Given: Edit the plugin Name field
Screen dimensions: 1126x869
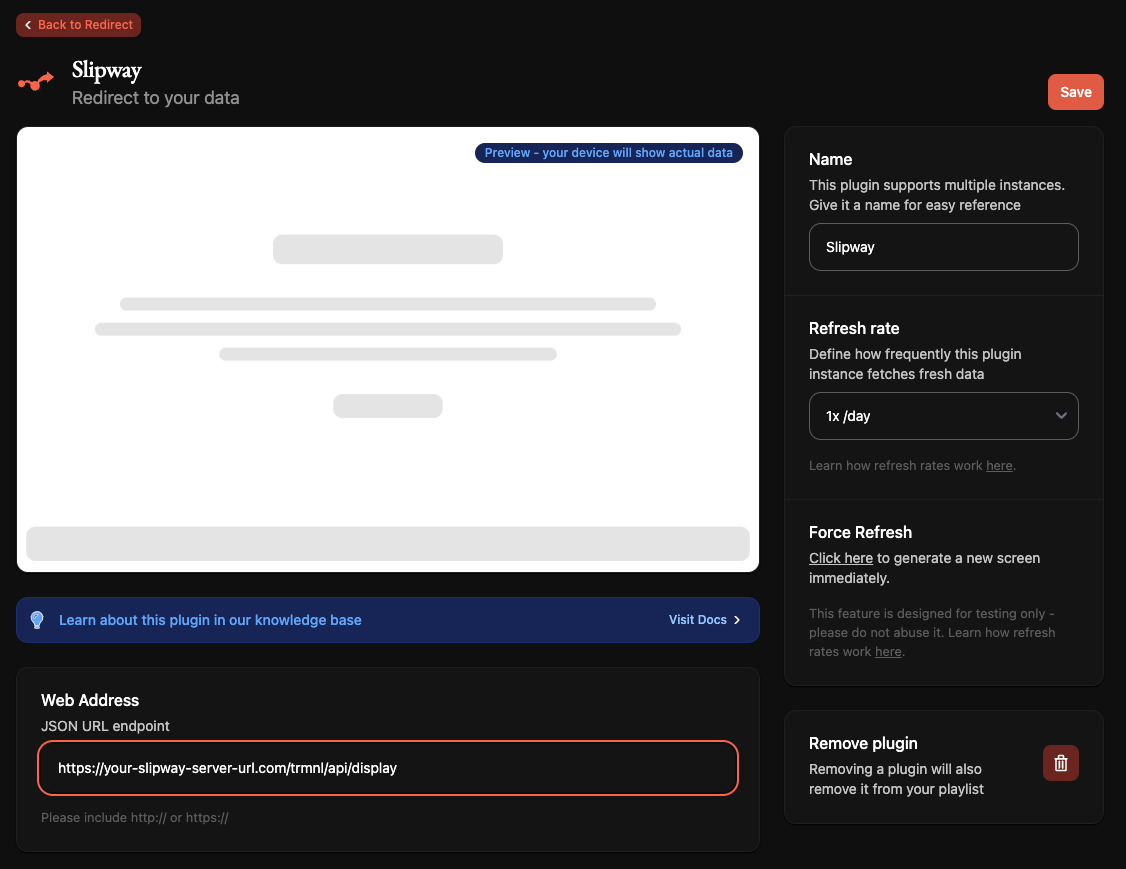Looking at the screenshot, I should 943,247.
